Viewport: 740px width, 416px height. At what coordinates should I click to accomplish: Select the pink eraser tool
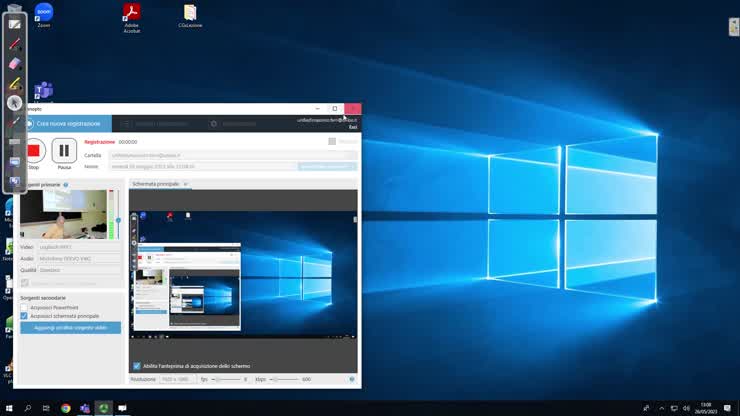coord(14,63)
